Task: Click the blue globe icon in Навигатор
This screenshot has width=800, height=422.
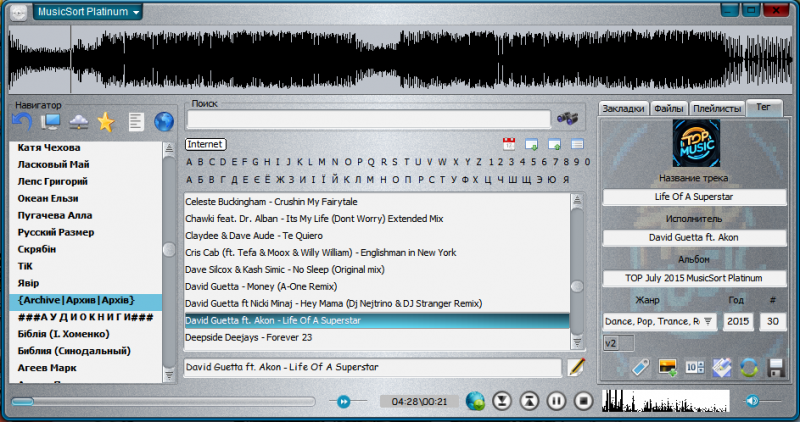Action: pyautogui.click(x=164, y=122)
